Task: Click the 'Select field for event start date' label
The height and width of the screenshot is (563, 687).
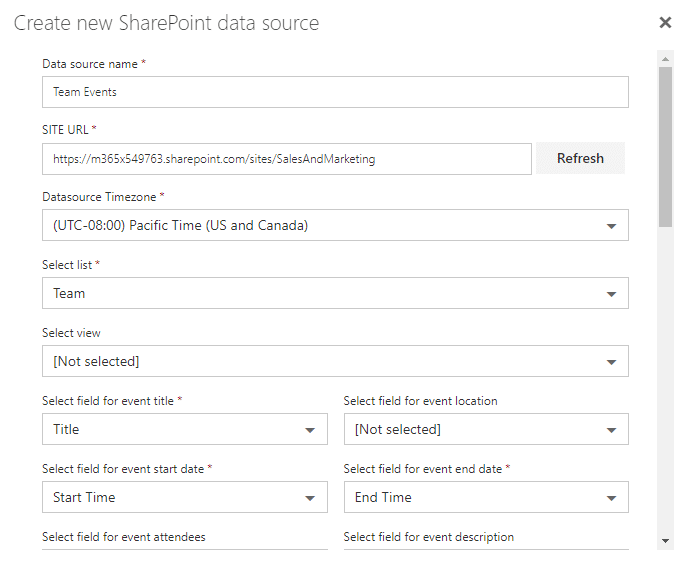Action: click(x=123, y=469)
